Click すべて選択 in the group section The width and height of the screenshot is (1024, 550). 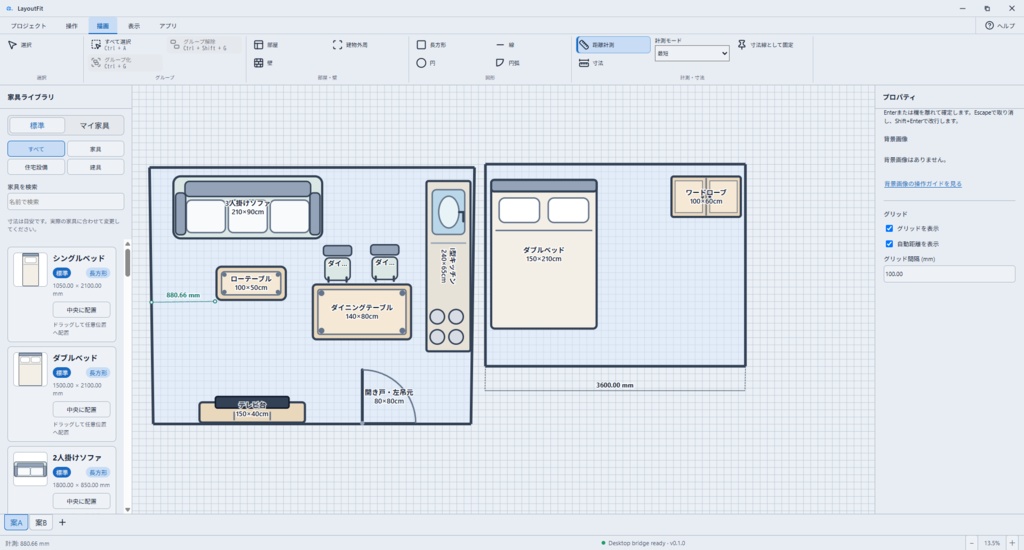tap(112, 44)
